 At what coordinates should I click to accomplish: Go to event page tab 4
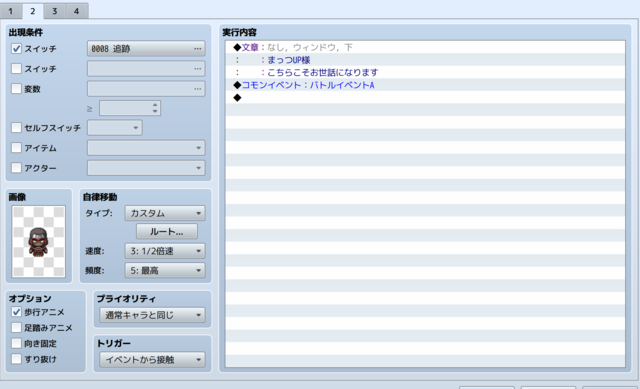point(77,11)
